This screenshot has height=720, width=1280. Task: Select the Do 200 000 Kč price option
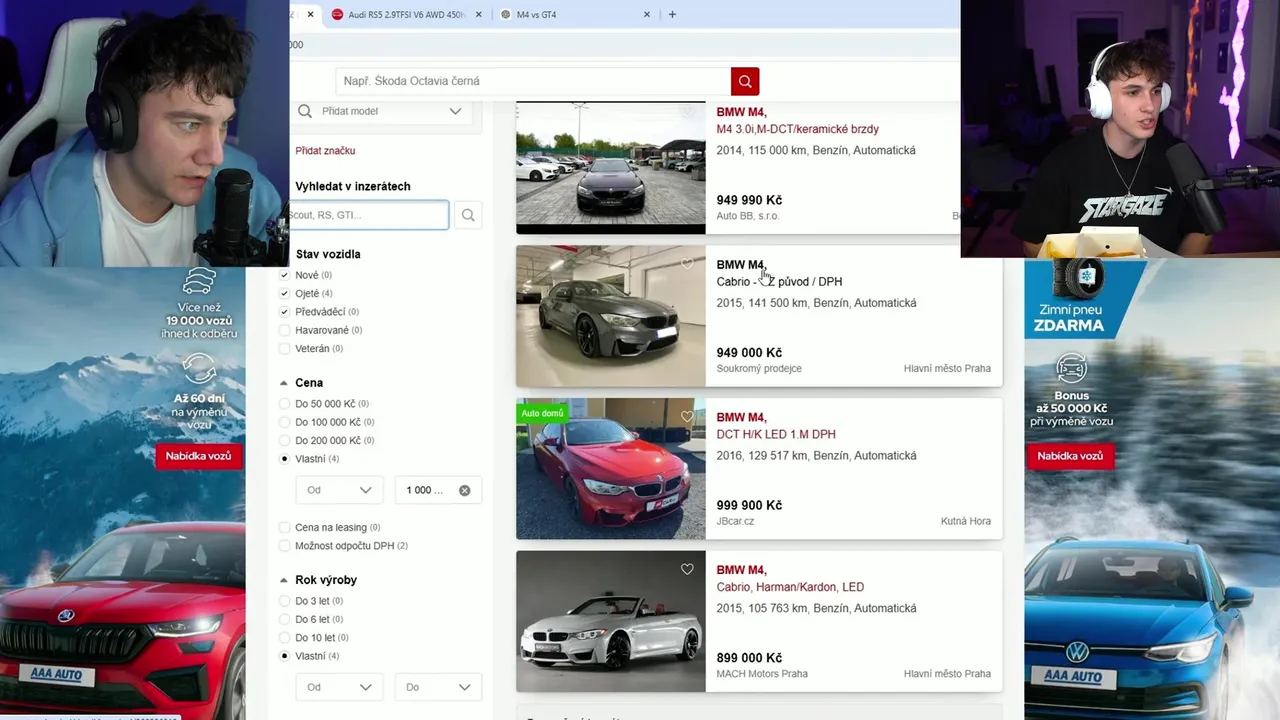click(285, 440)
